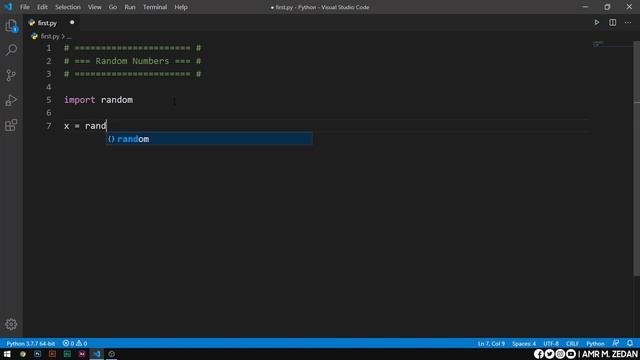640x360 pixels.
Task: Open the Windows Start menu
Action: [7, 354]
